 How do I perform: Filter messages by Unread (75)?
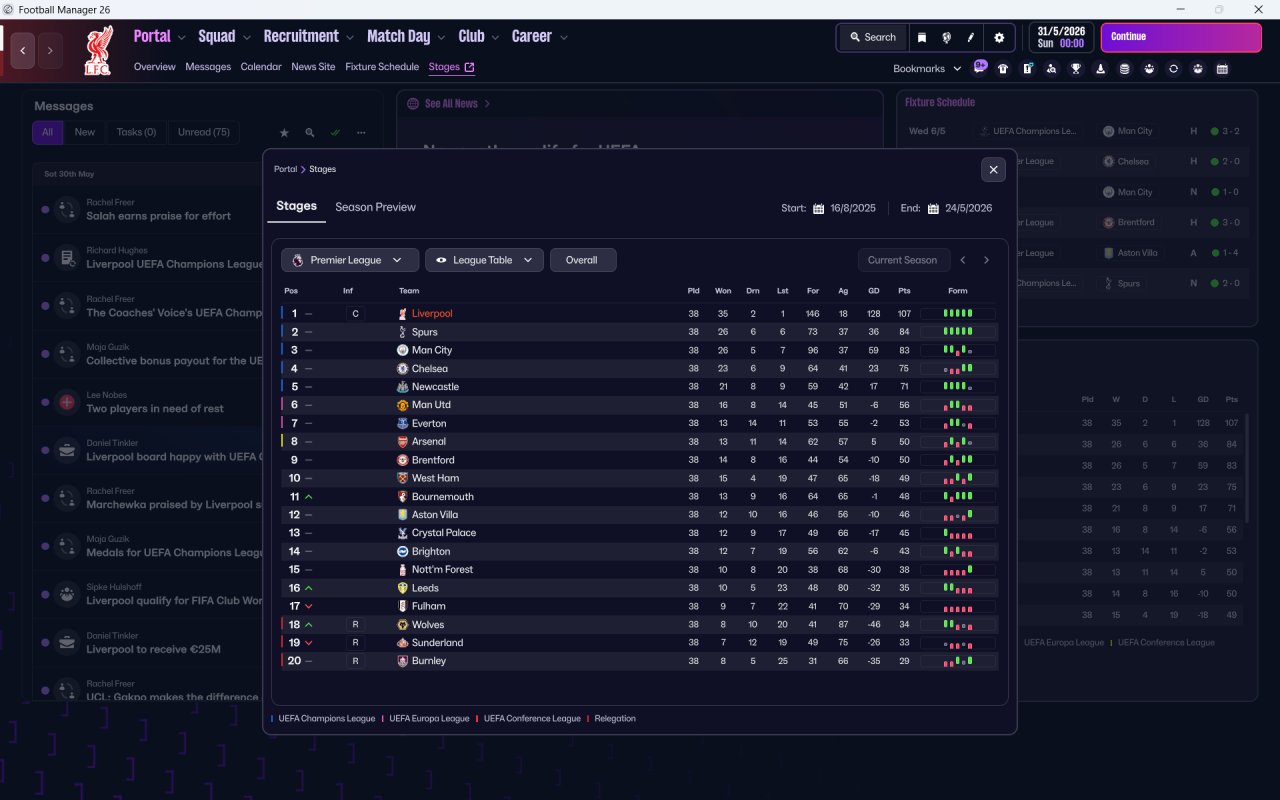pyautogui.click(x=204, y=132)
